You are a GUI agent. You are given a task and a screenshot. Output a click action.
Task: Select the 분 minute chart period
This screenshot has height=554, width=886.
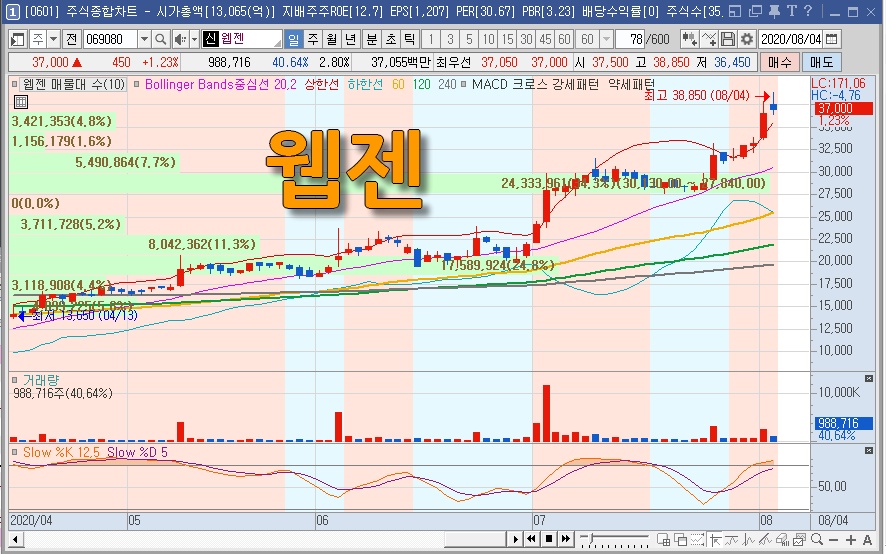(x=372, y=39)
